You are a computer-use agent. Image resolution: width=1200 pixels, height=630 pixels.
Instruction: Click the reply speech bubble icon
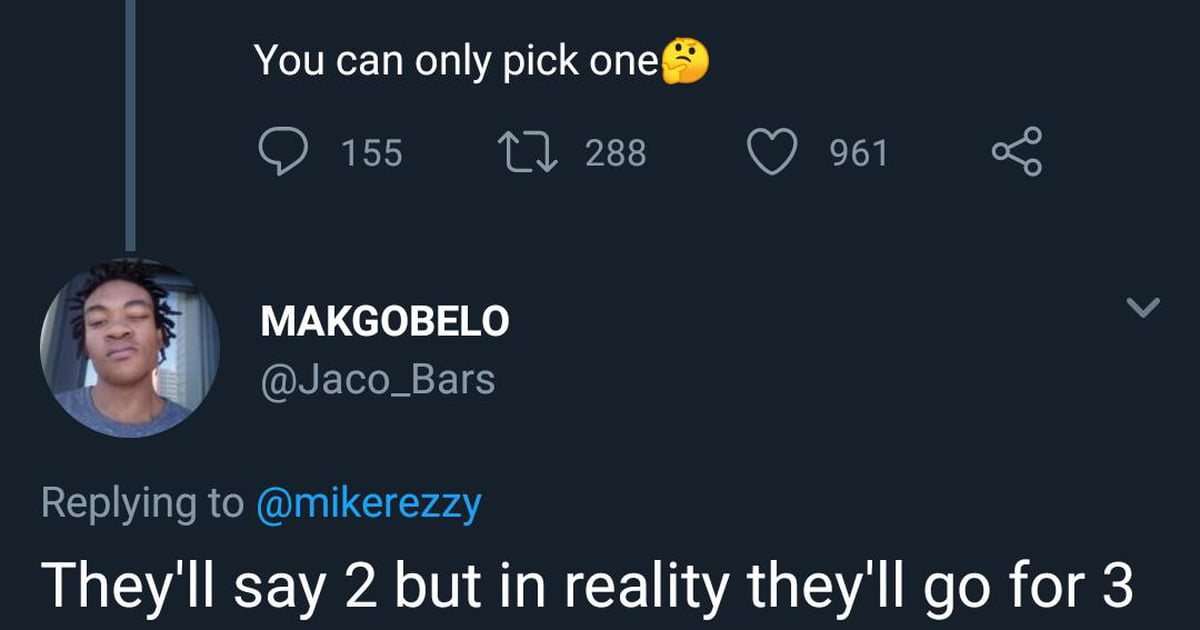coord(285,152)
